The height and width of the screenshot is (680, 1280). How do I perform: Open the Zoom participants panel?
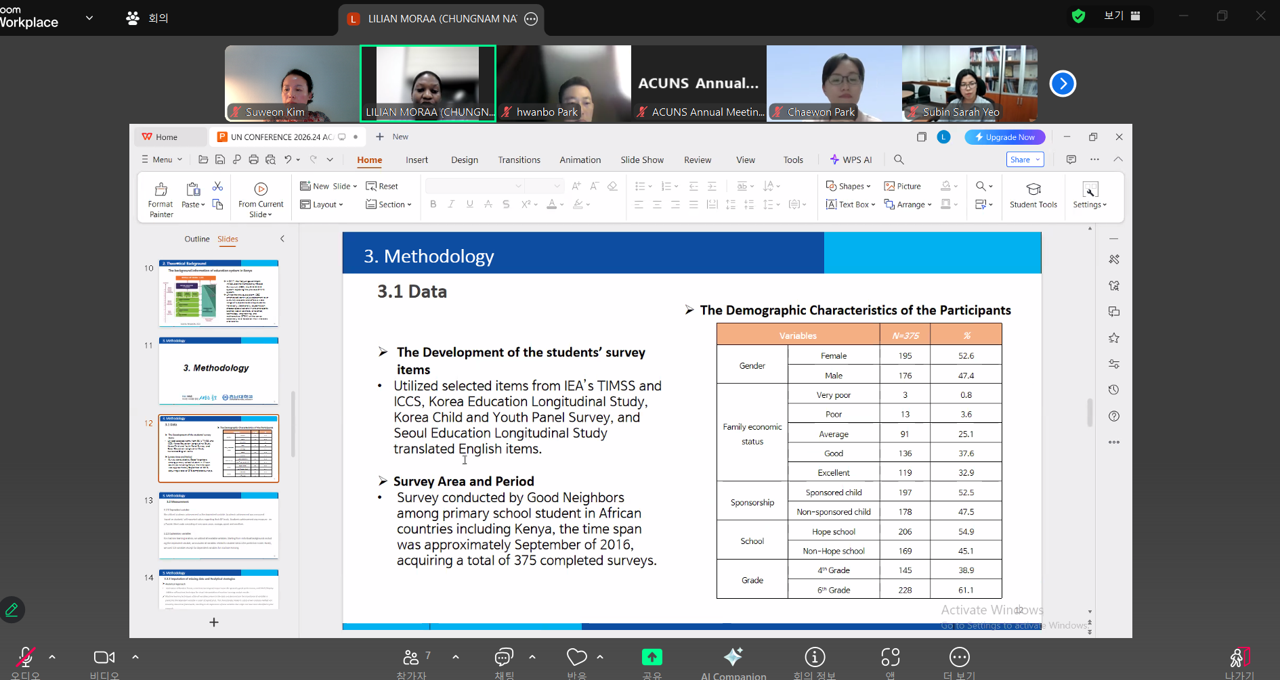[411, 657]
